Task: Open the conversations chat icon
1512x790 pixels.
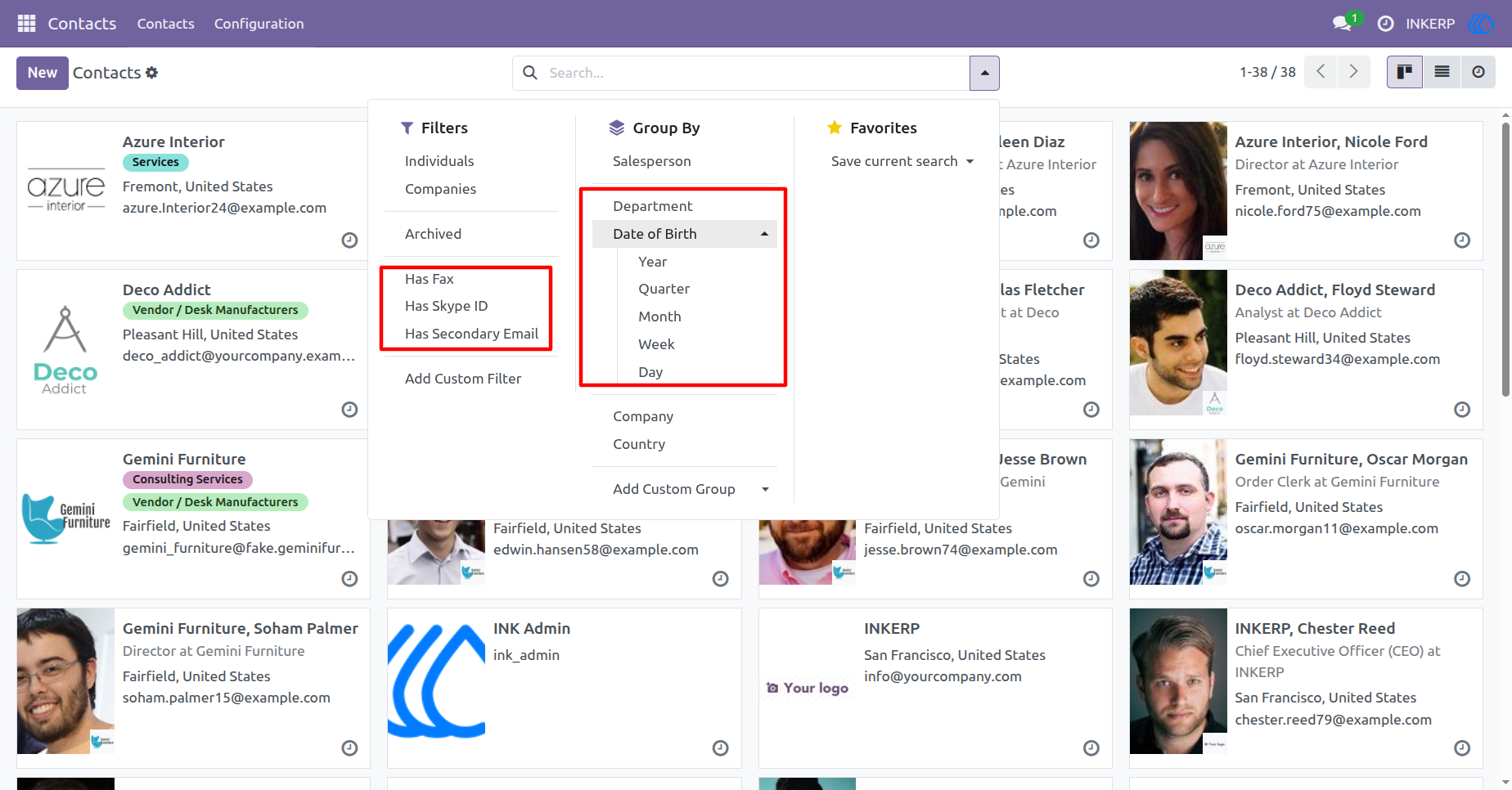Action: 1342,24
